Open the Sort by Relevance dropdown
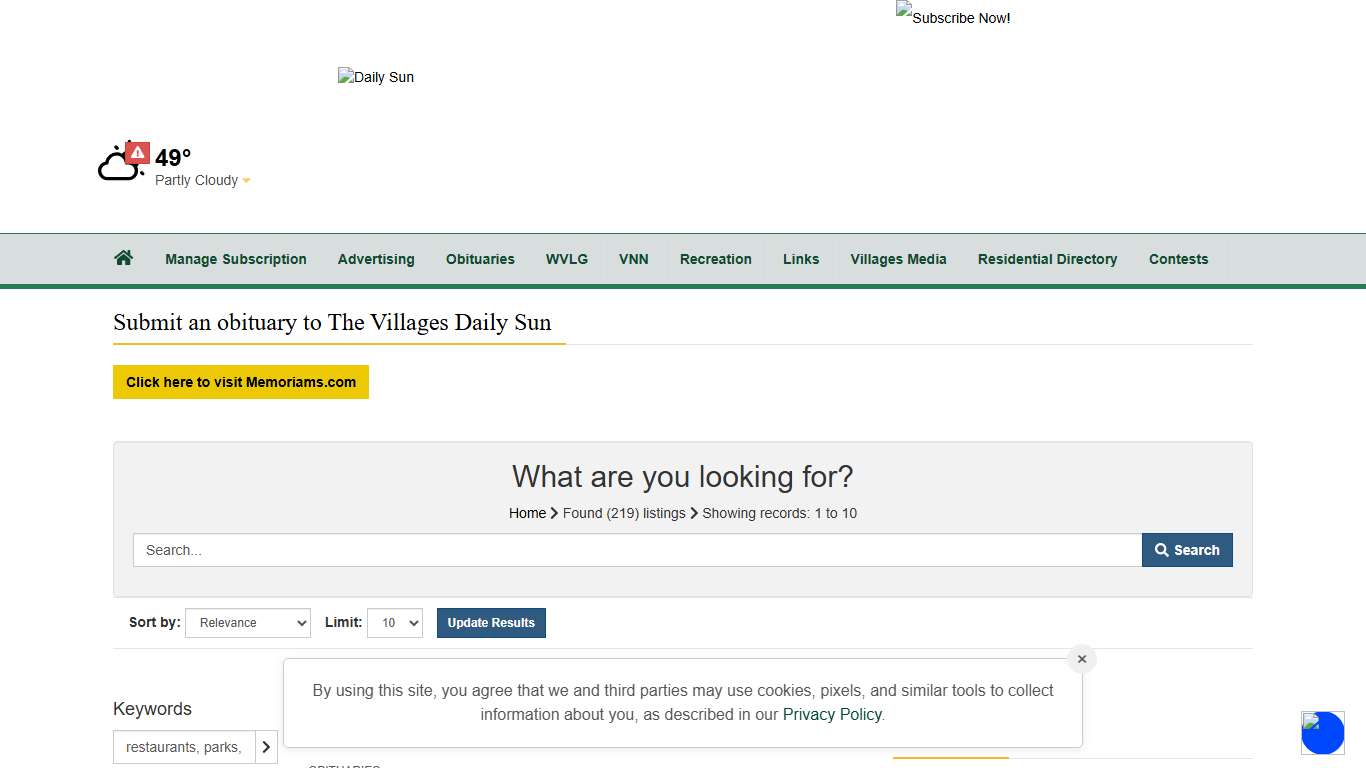Screen dimensions: 1366x768 pyautogui.click(x=248, y=623)
